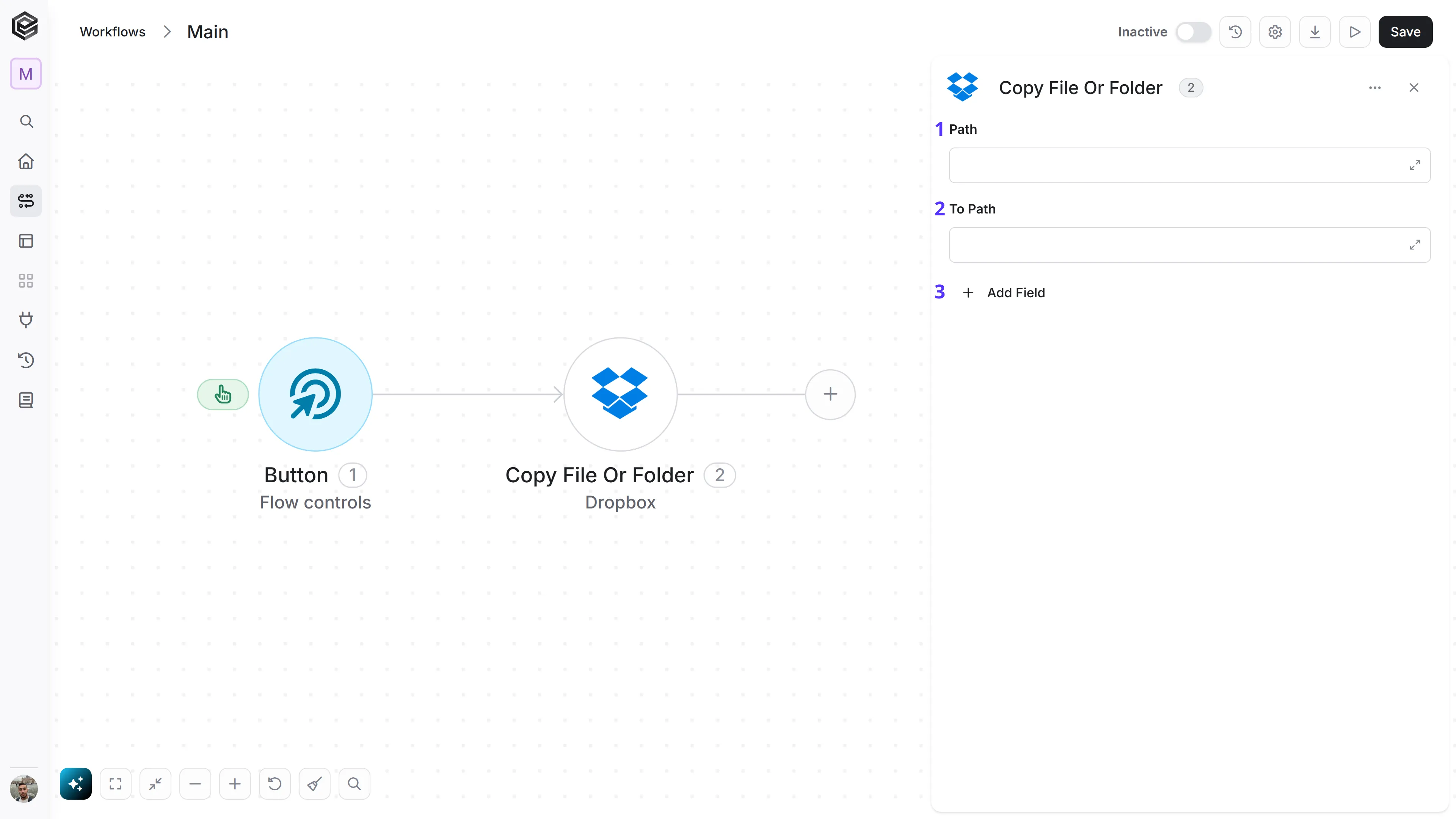Open the M workspace avatar

click(x=25, y=74)
